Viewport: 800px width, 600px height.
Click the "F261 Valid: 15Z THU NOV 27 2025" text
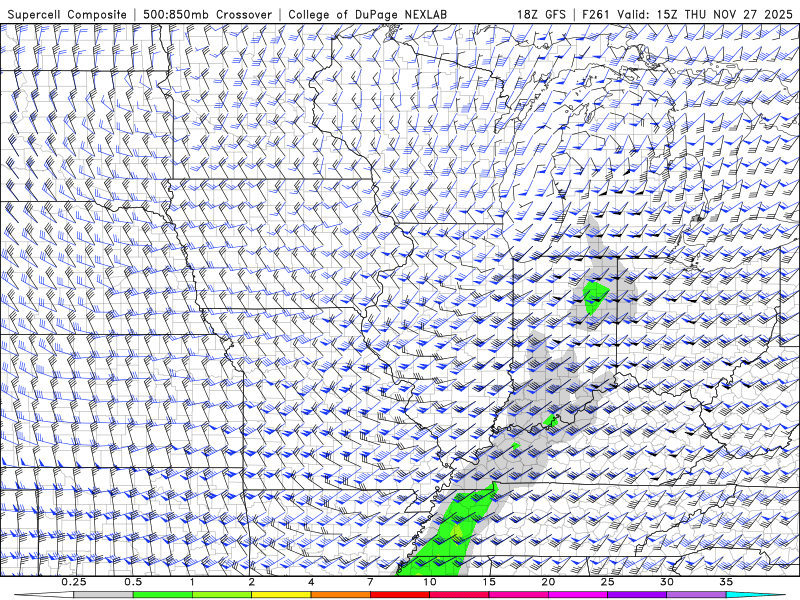(x=688, y=14)
